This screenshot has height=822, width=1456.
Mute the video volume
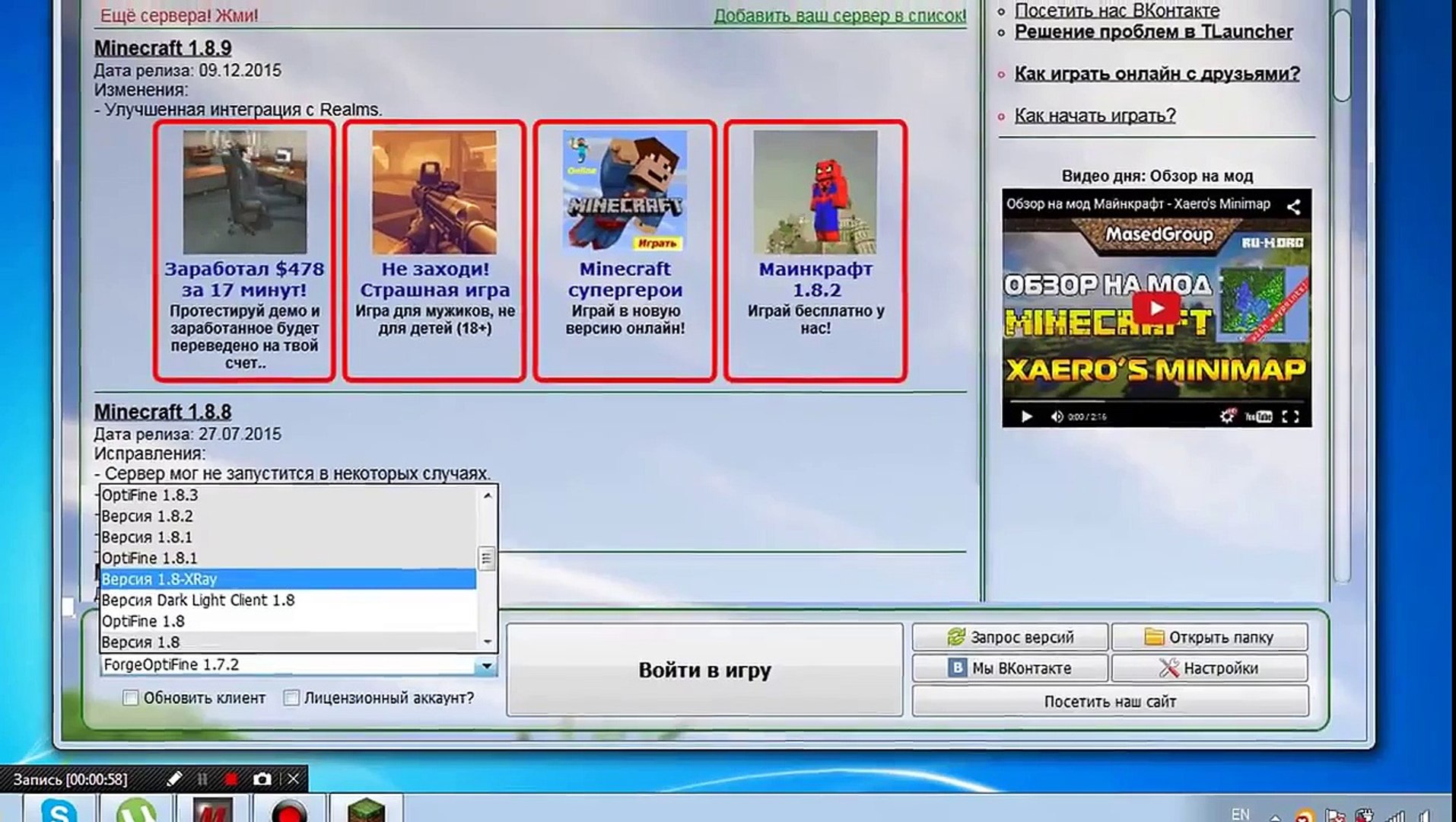(1057, 416)
